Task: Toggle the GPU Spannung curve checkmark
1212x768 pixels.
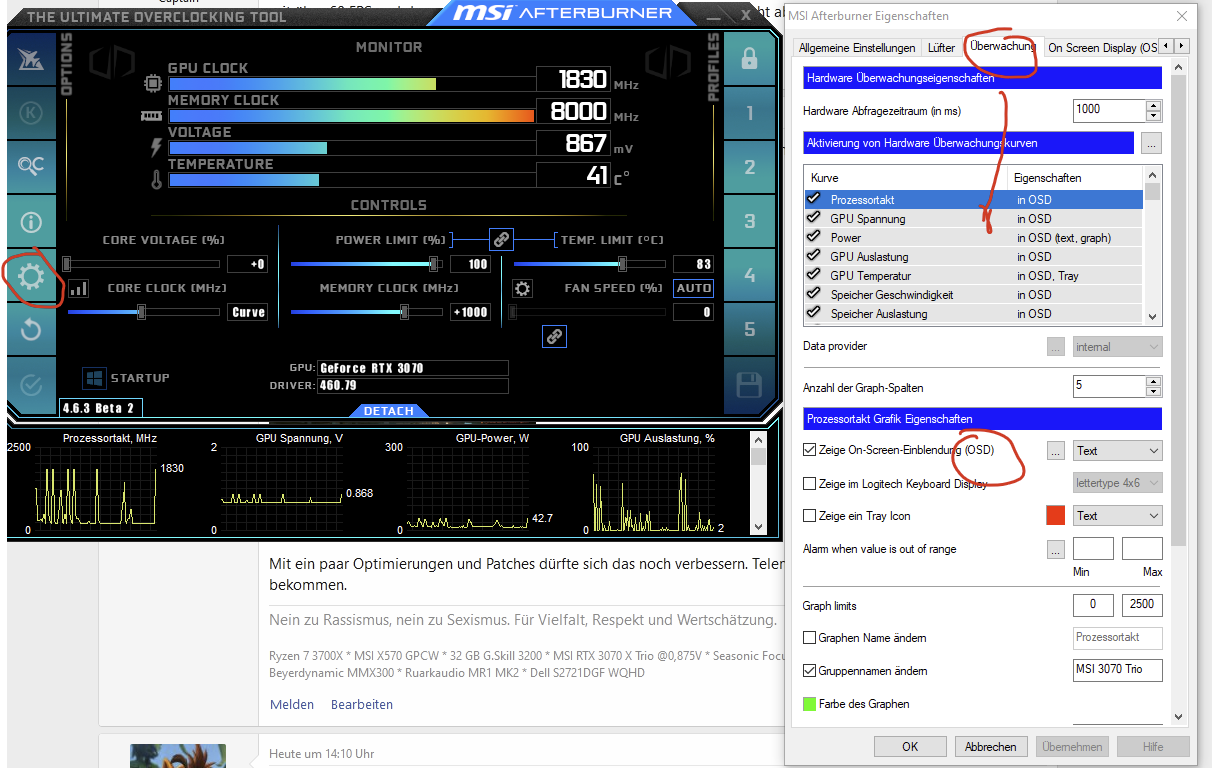Action: point(814,218)
